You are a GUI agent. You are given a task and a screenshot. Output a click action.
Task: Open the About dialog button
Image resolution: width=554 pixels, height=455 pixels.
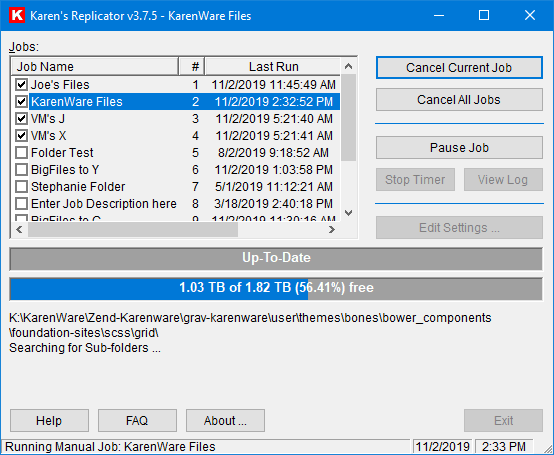click(225, 421)
